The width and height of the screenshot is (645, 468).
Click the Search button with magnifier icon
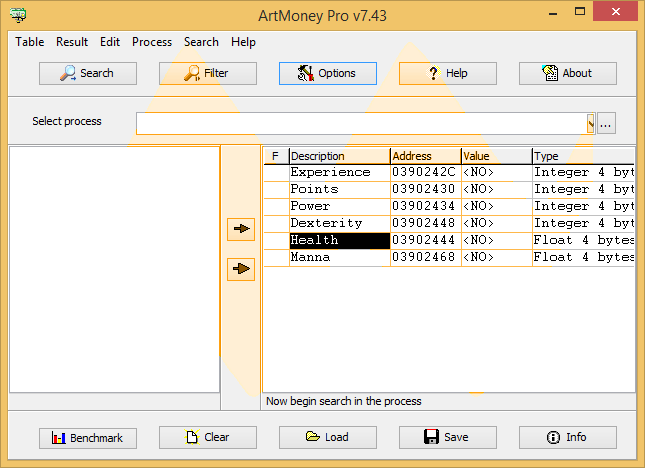pyautogui.click(x=88, y=73)
